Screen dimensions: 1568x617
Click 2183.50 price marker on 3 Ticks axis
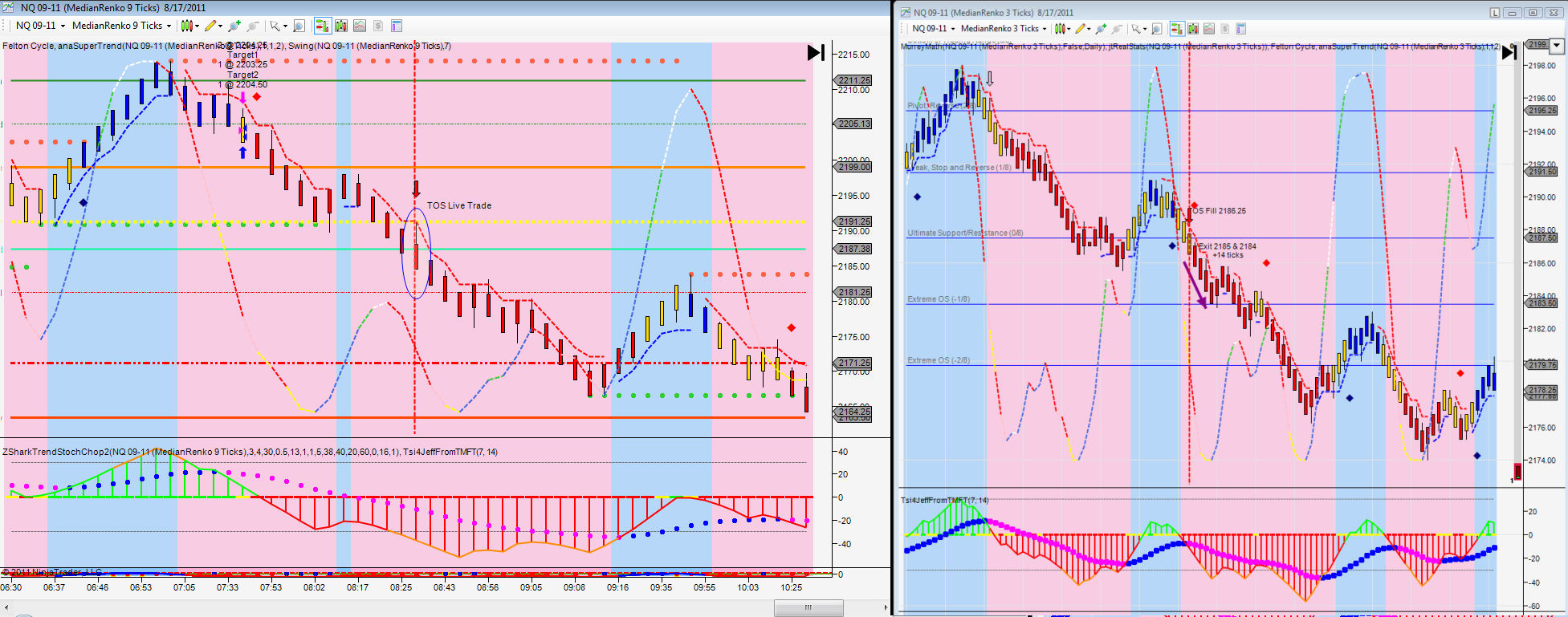[1542, 303]
